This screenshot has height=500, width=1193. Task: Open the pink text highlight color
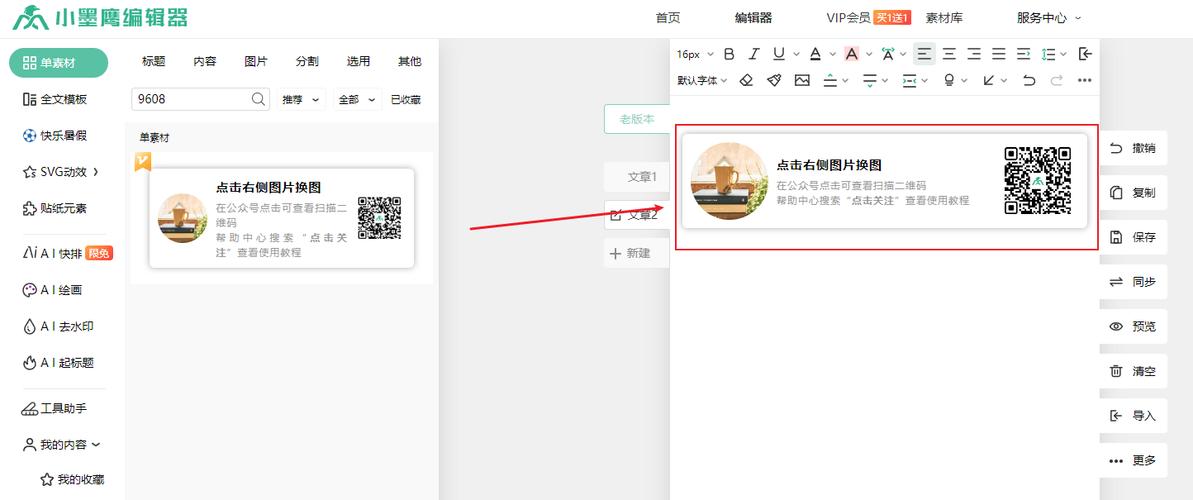point(851,54)
